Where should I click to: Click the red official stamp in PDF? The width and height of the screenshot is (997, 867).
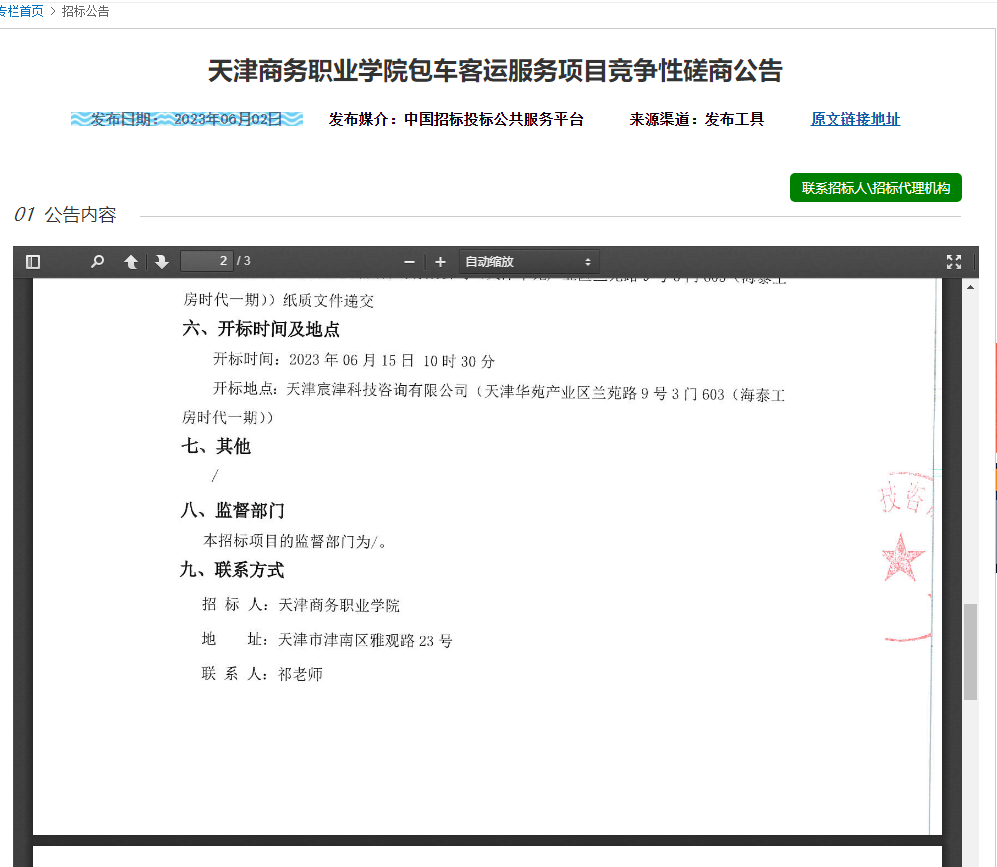(905, 556)
